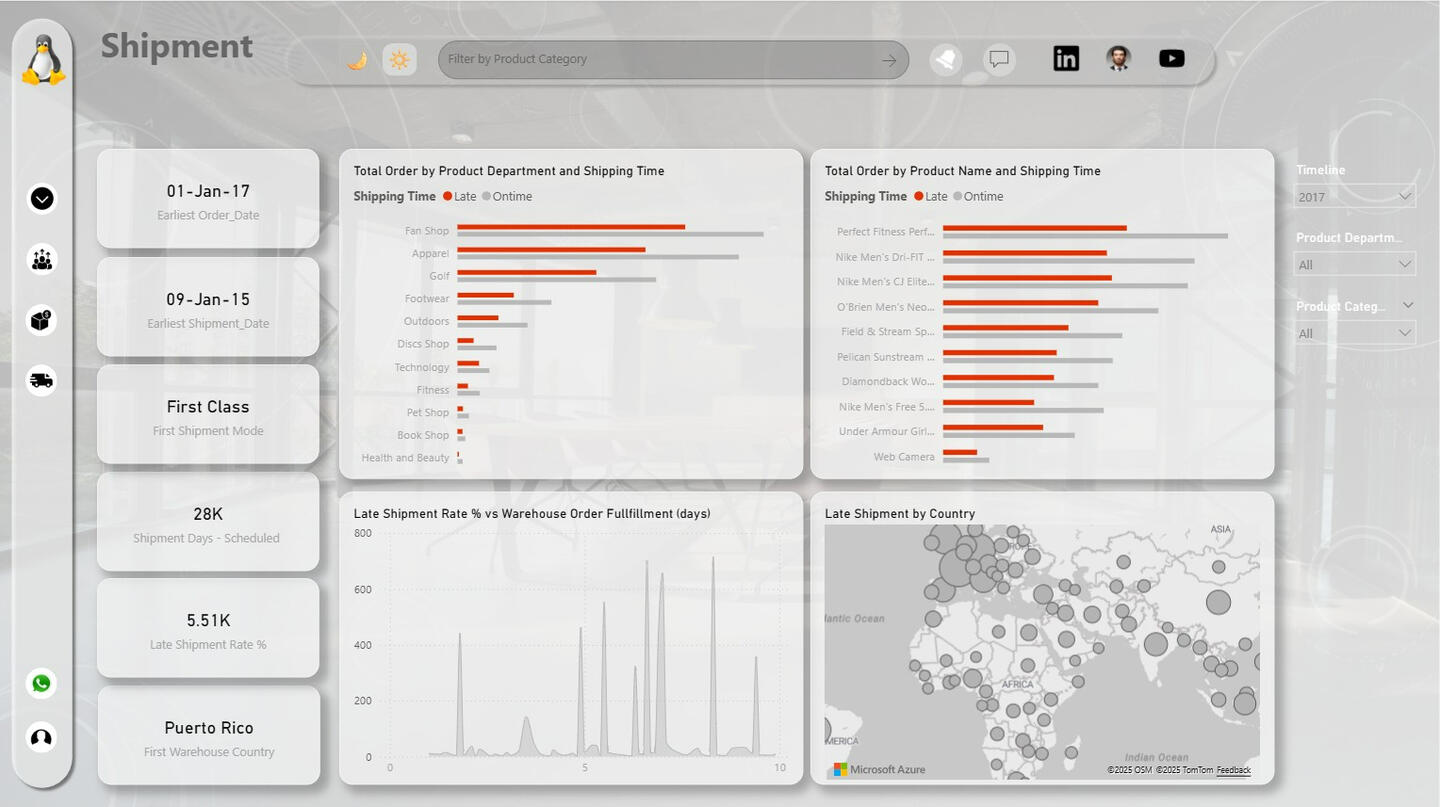Click the Filter by Product Category field
The image size is (1440, 807).
click(660, 60)
